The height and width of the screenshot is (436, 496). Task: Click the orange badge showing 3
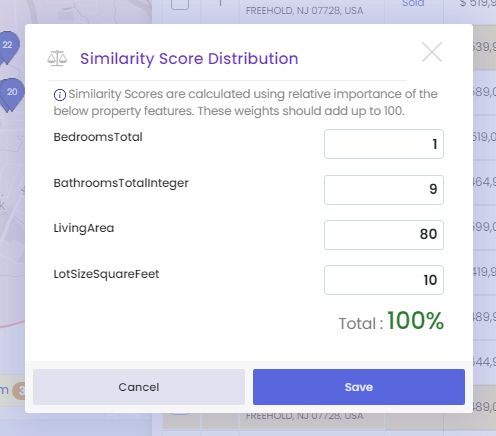19,391
